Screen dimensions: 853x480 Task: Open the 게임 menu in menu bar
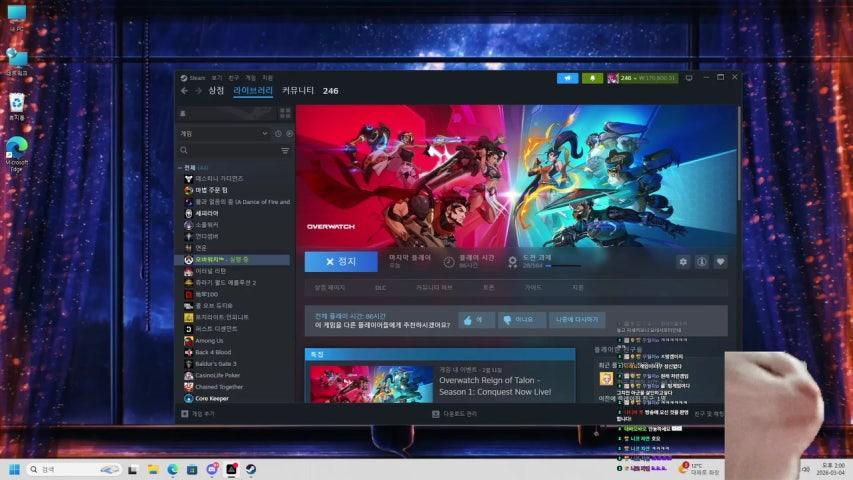pyautogui.click(x=250, y=78)
